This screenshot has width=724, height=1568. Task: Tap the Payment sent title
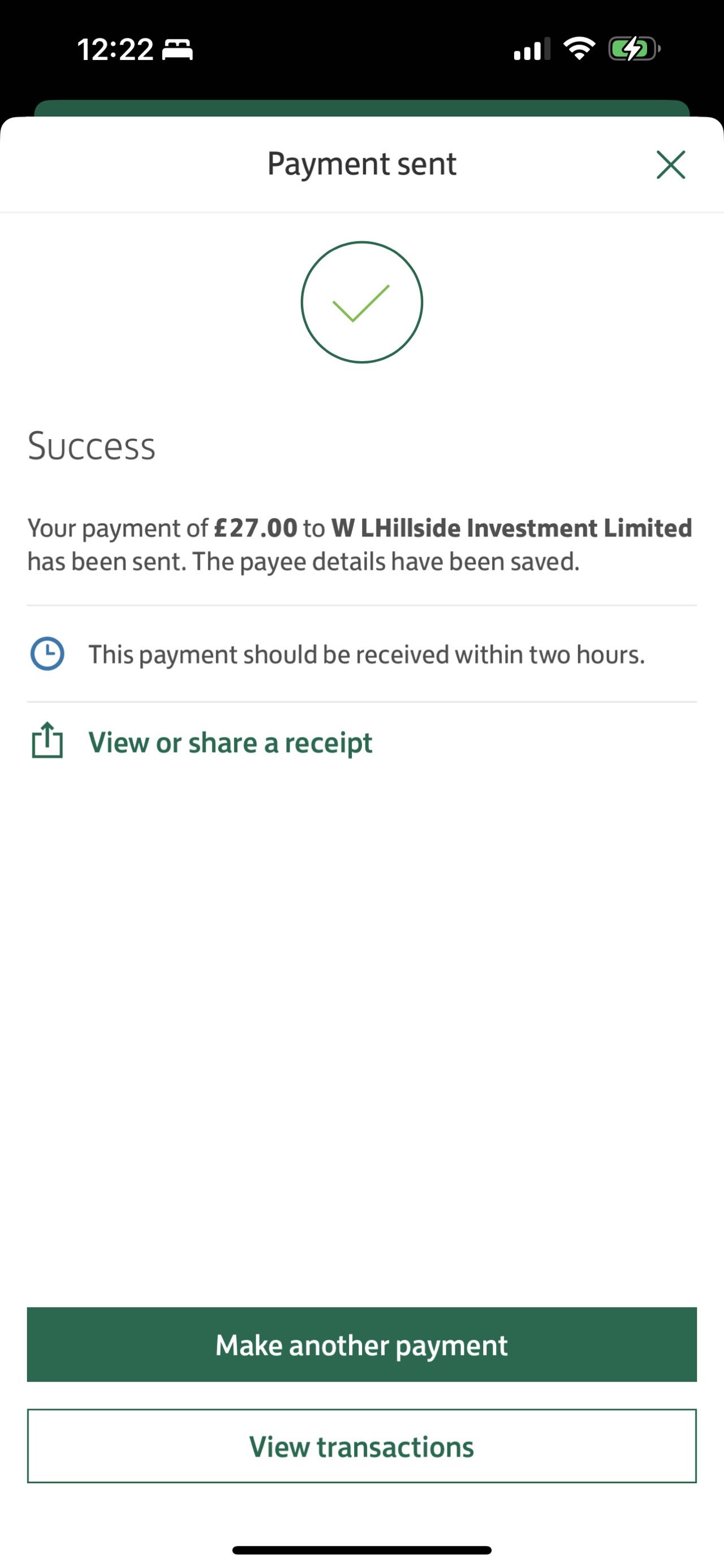pos(361,164)
